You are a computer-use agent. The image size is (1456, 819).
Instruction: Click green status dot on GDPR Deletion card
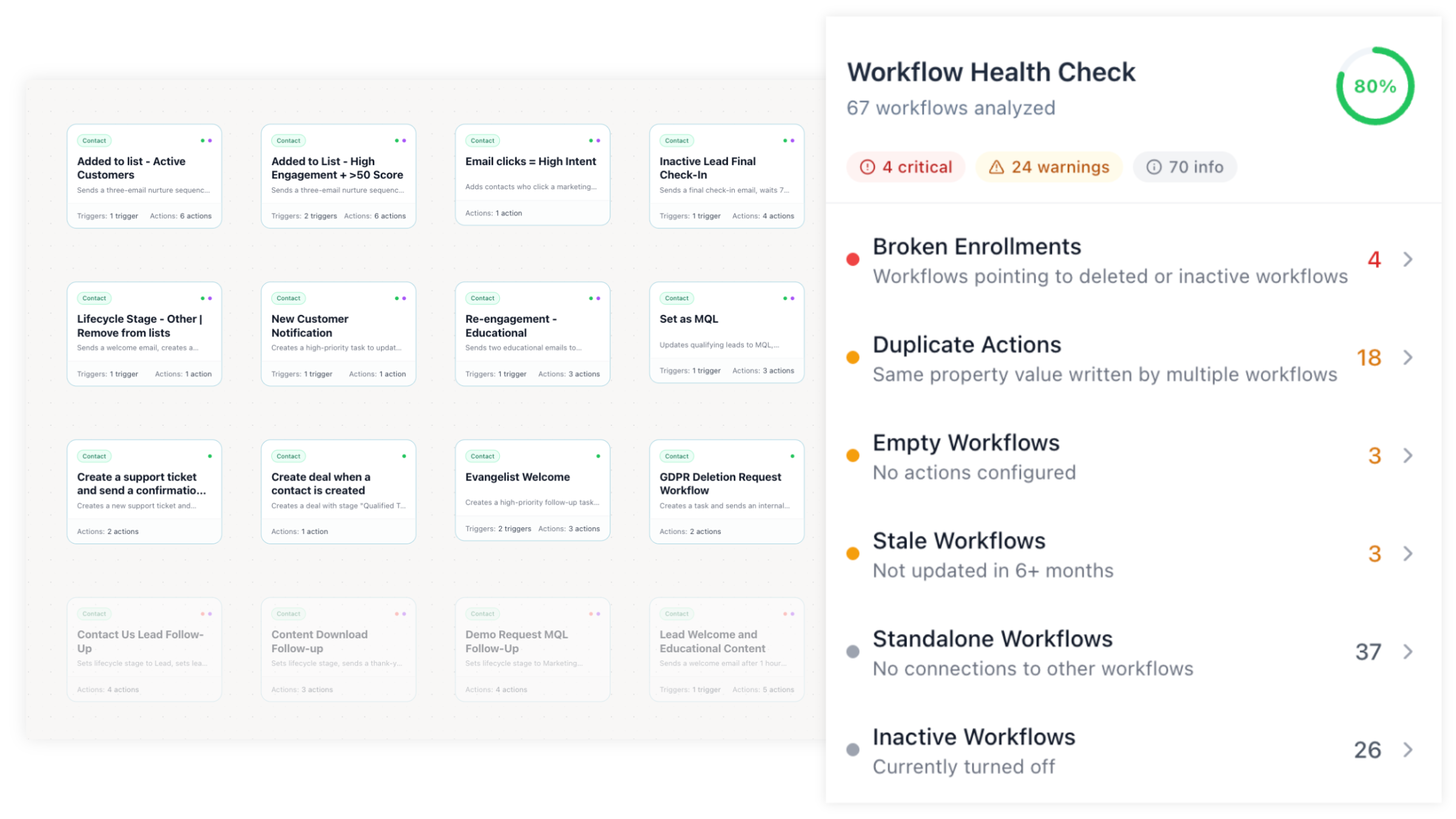click(792, 456)
